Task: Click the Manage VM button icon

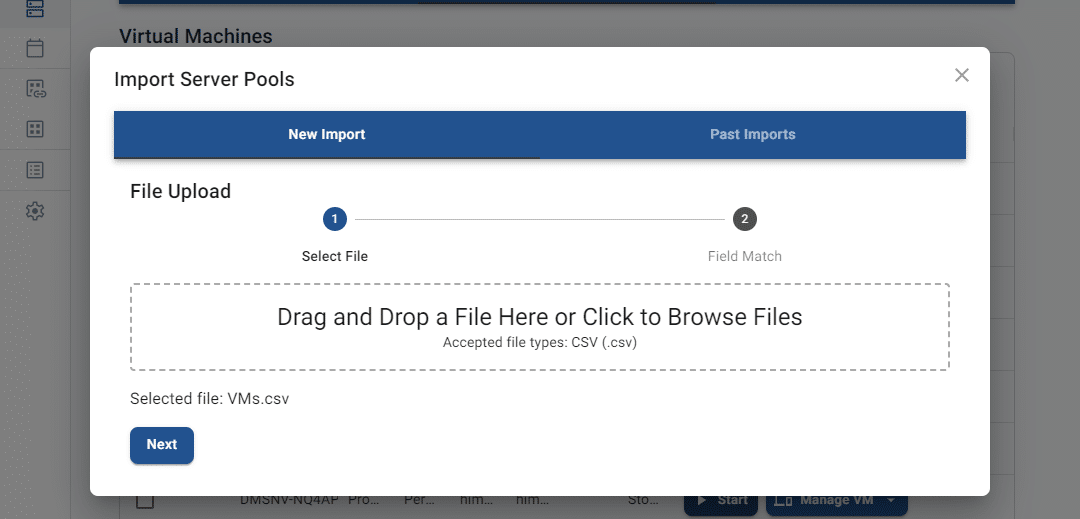Action: point(784,501)
